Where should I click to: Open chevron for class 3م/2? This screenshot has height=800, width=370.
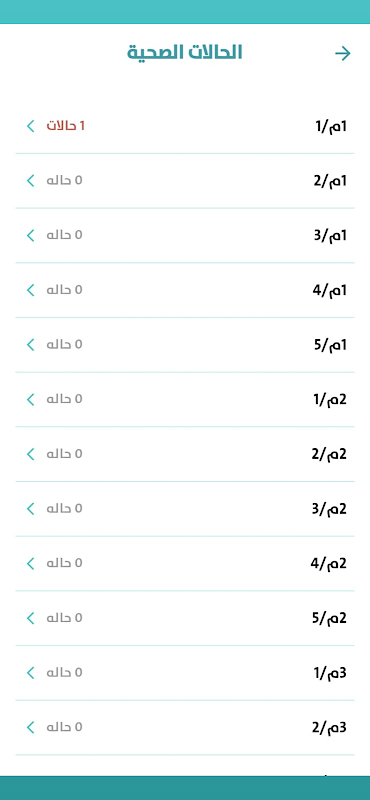(x=31, y=727)
